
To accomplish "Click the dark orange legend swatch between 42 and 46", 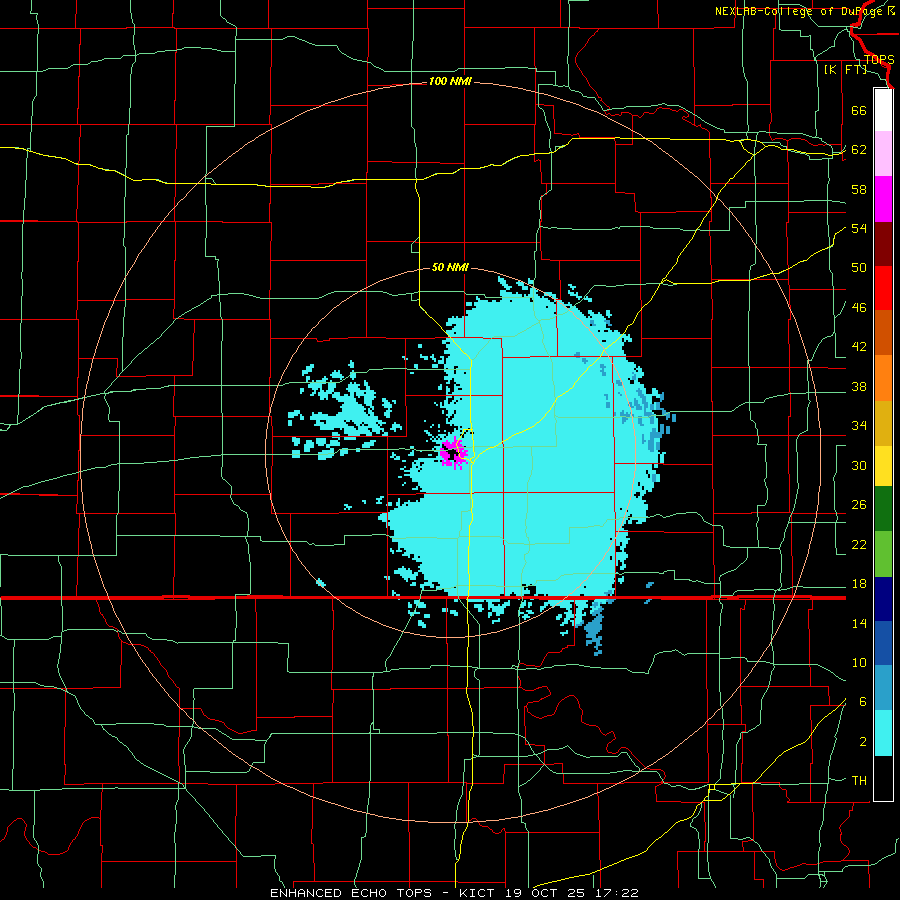I will tap(883, 333).
